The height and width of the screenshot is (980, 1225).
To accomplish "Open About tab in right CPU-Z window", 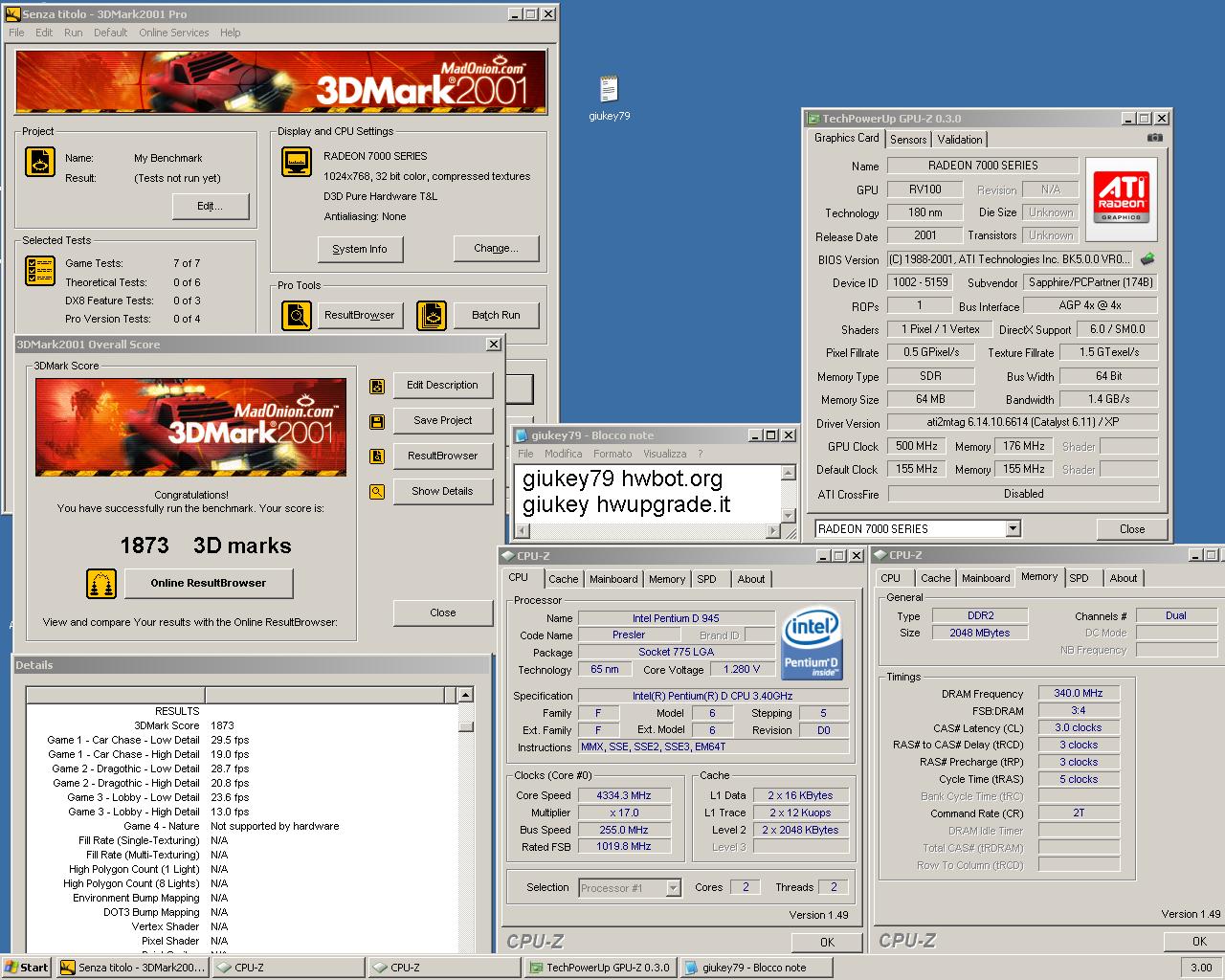I will [x=1124, y=578].
